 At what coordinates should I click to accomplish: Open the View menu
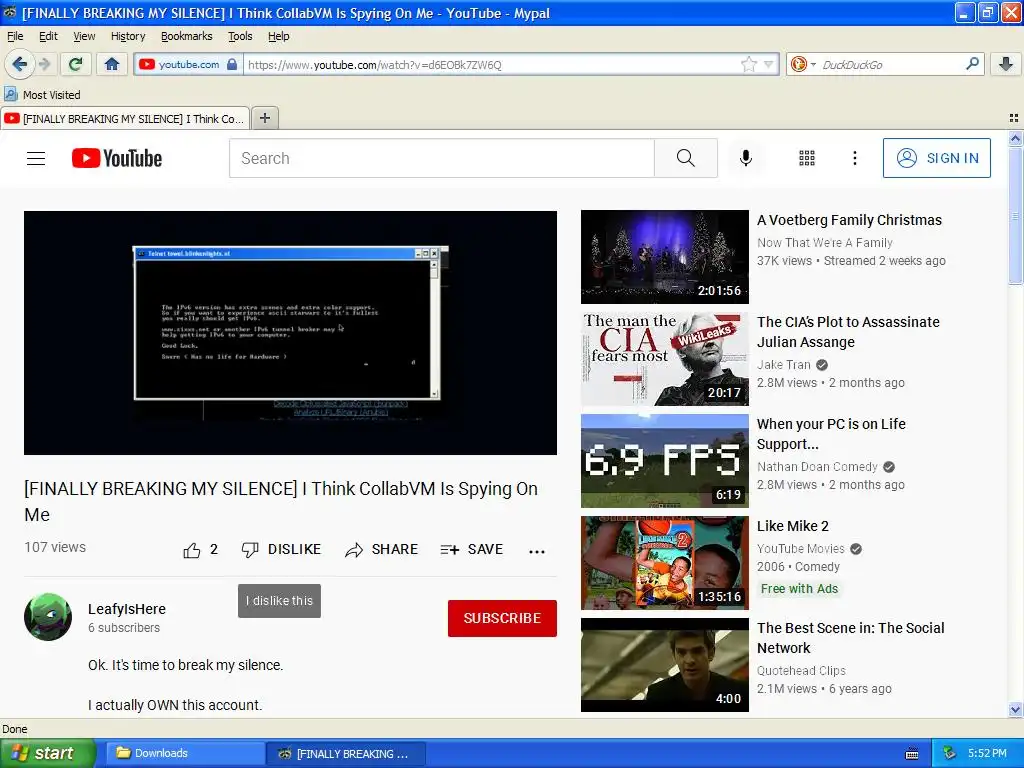click(x=84, y=36)
